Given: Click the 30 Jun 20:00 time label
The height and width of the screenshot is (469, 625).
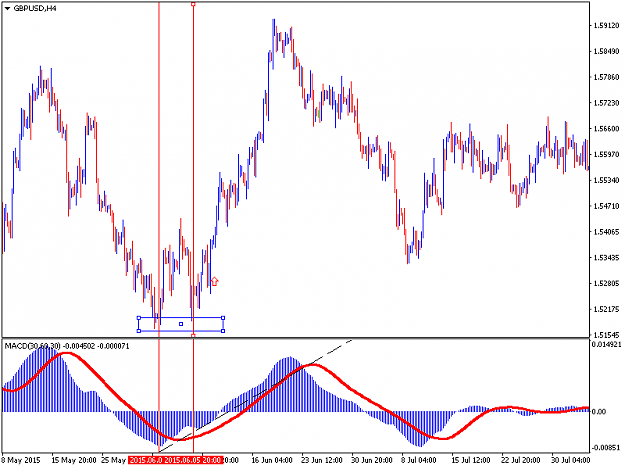Looking at the screenshot, I should (x=371, y=460).
